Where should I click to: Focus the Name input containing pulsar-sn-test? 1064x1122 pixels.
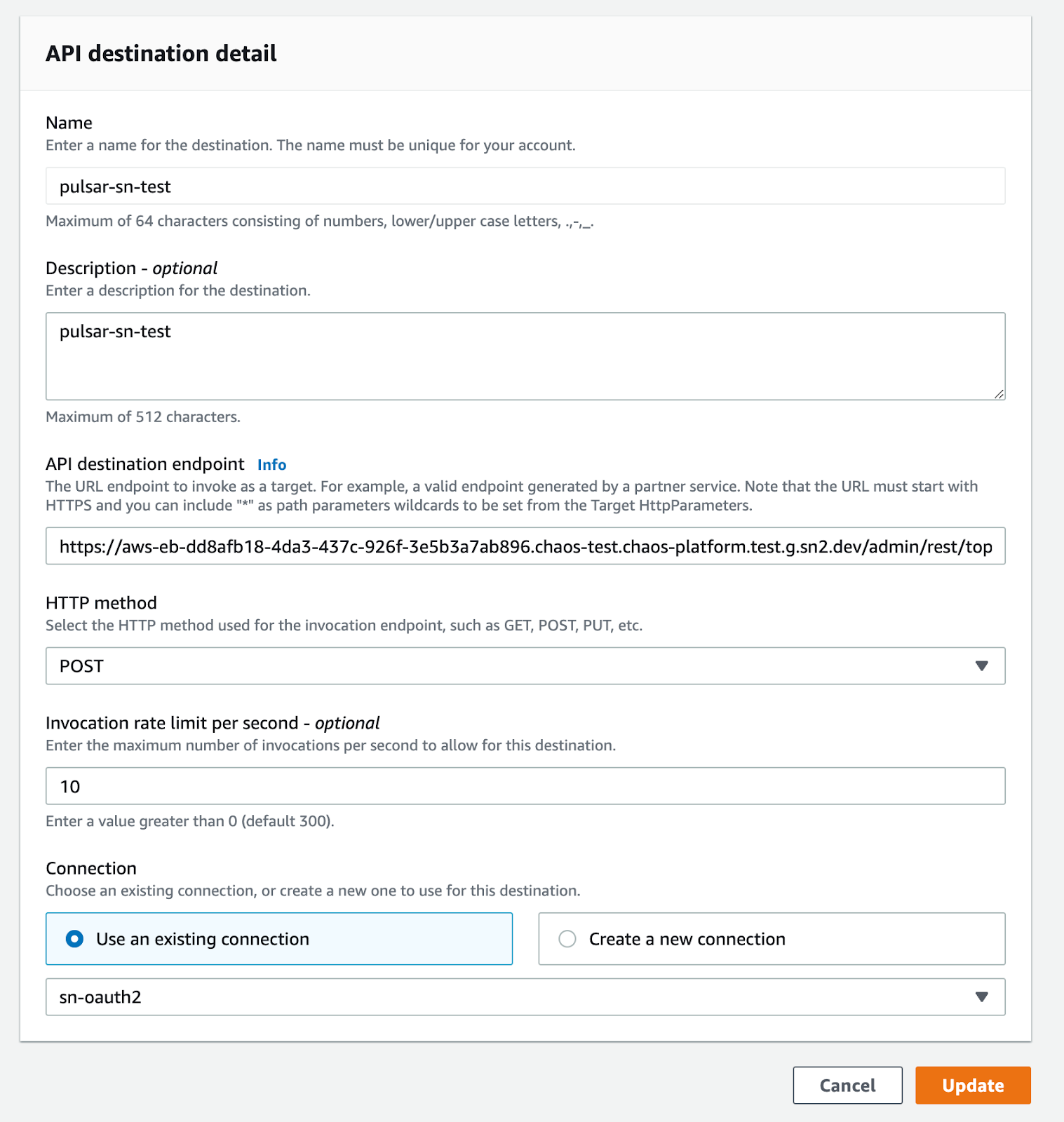(x=525, y=187)
